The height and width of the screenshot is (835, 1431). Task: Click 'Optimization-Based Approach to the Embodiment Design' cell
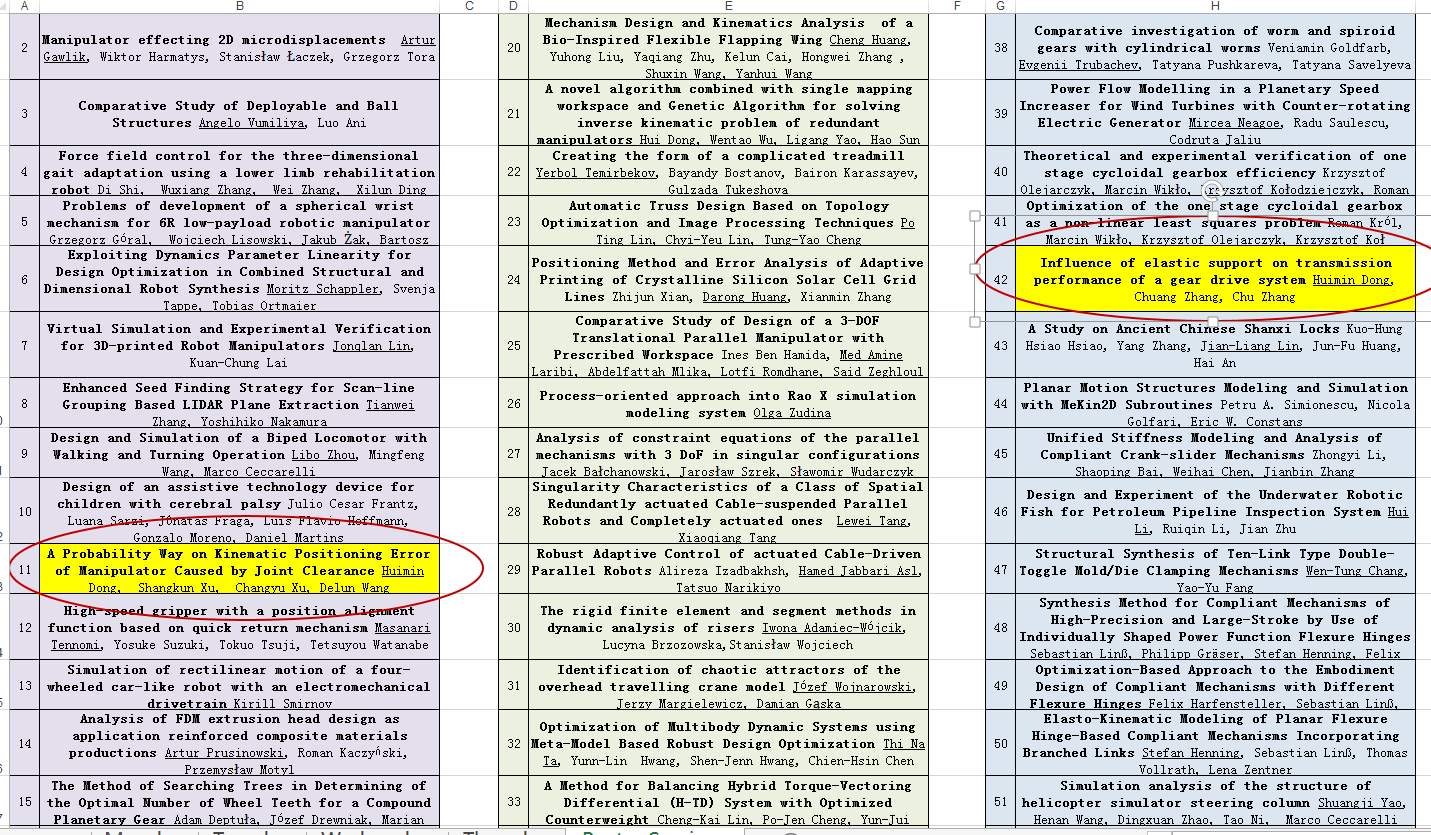point(1215,686)
